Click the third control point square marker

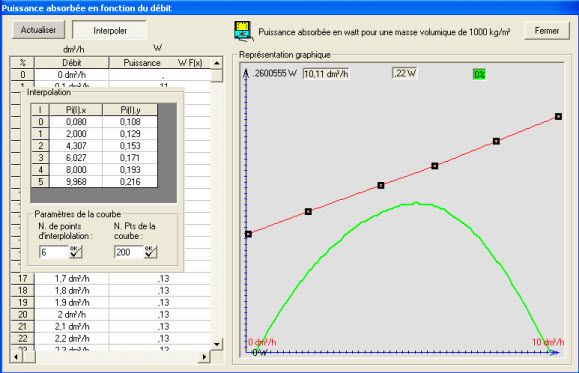381,185
